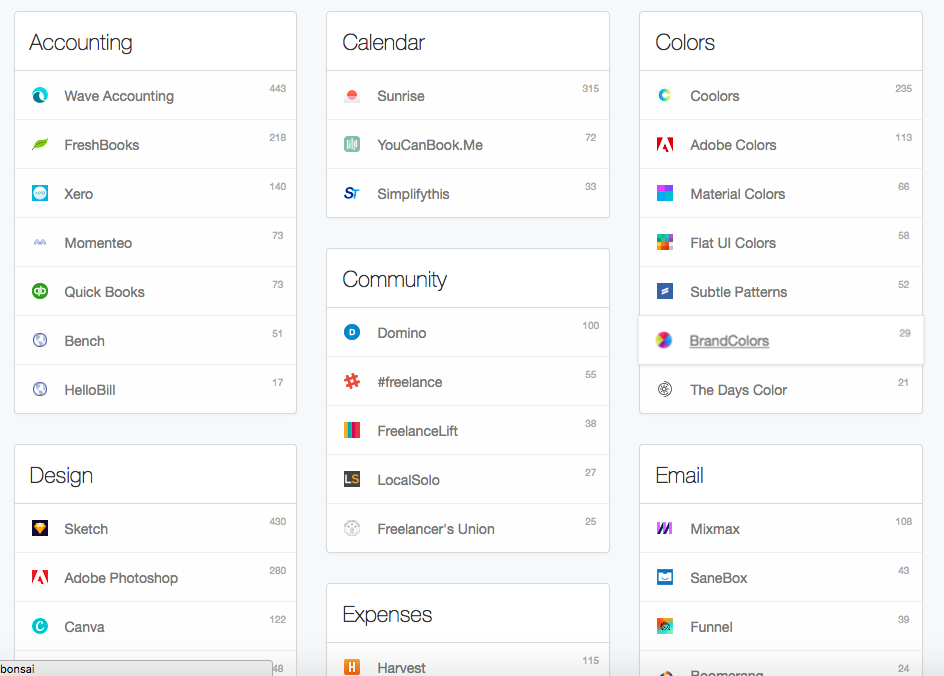Click the Subtle Patterns icon
Viewport: 944px width, 676px height.
665,291
